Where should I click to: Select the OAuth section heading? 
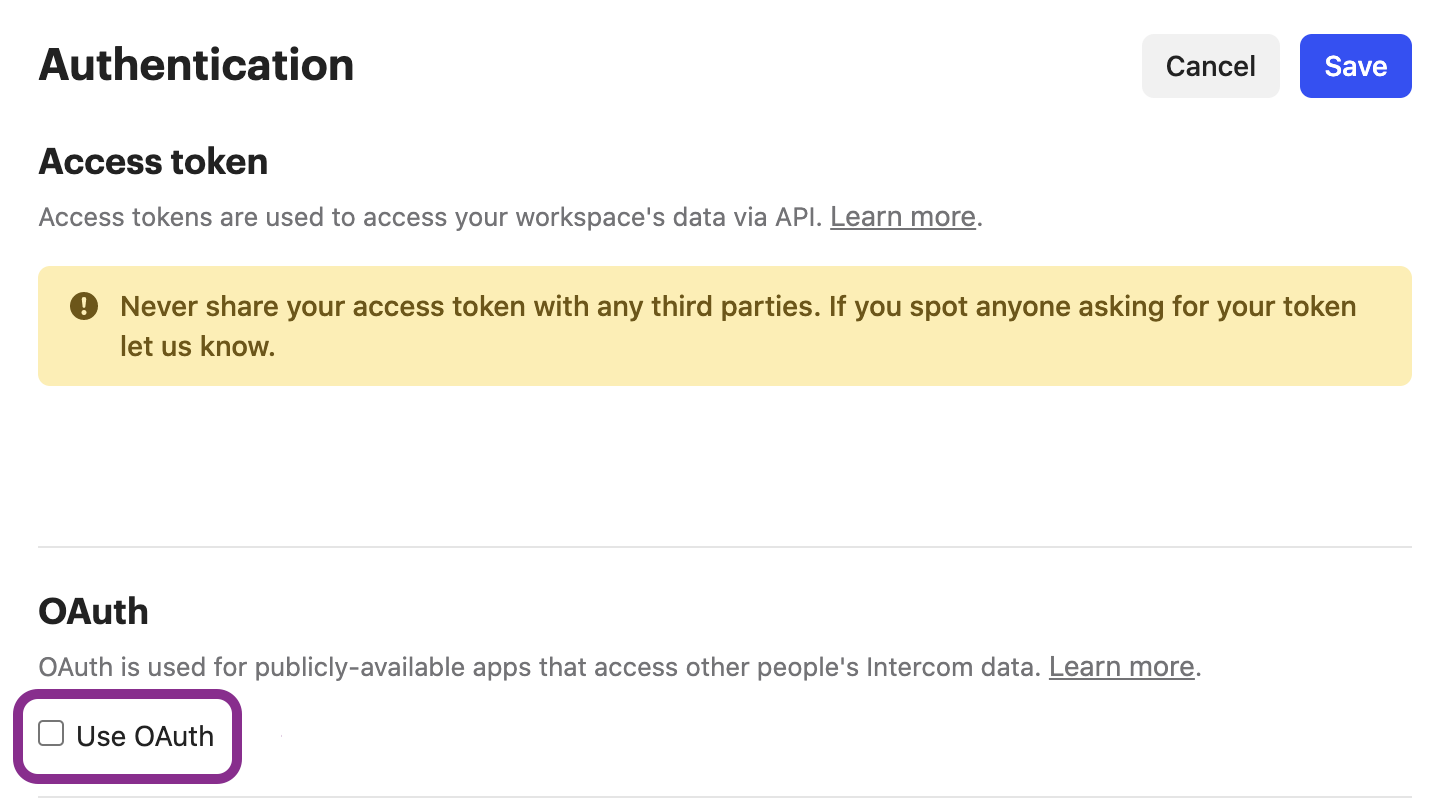tap(93, 611)
